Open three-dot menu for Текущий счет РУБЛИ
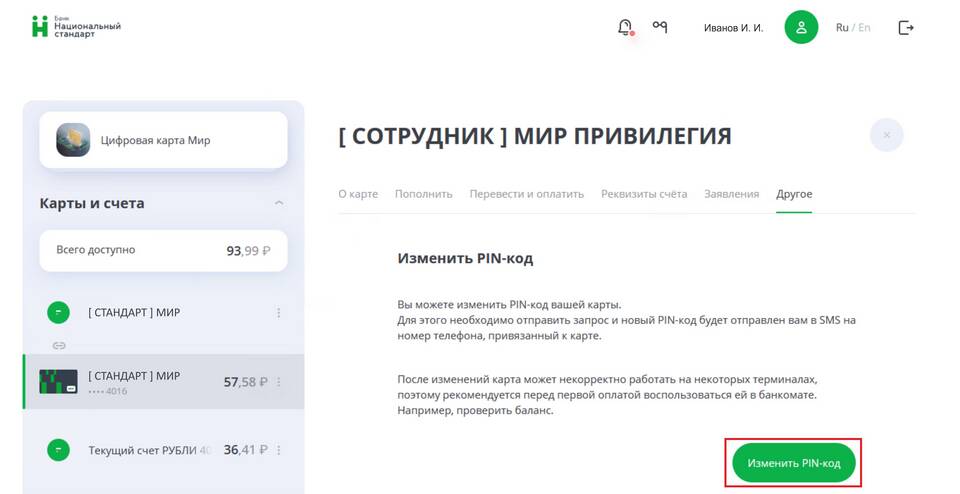The image size is (960, 494). coord(279,450)
